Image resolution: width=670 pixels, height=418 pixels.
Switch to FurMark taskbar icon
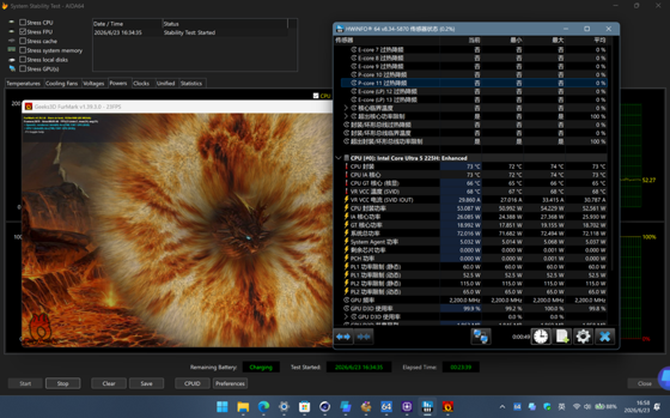point(448,407)
